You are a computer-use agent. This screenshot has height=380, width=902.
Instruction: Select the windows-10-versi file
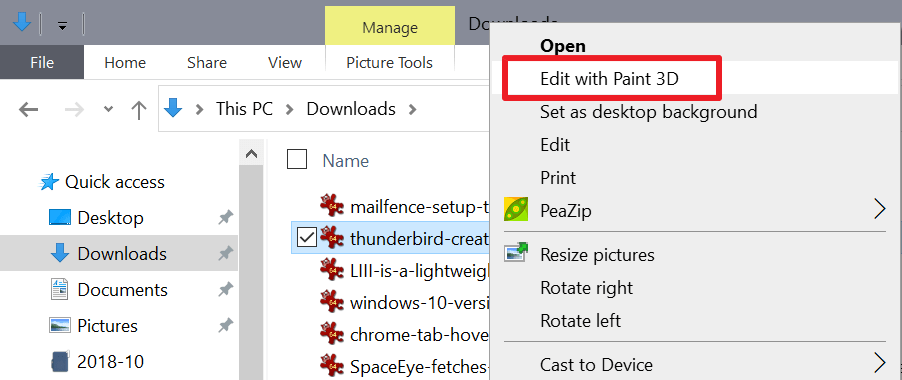click(419, 302)
